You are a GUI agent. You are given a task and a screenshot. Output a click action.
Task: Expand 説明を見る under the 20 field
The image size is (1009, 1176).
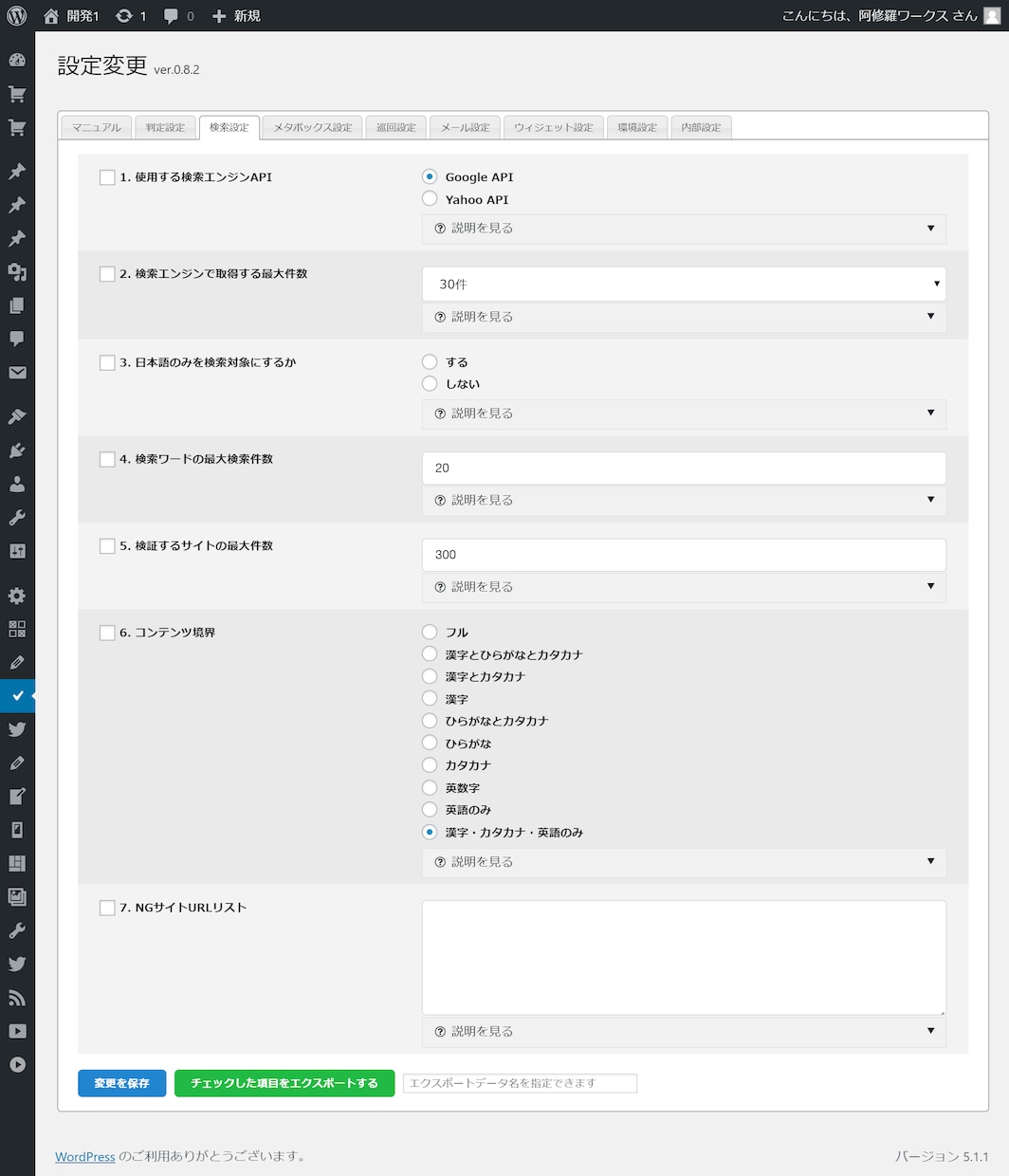(684, 500)
